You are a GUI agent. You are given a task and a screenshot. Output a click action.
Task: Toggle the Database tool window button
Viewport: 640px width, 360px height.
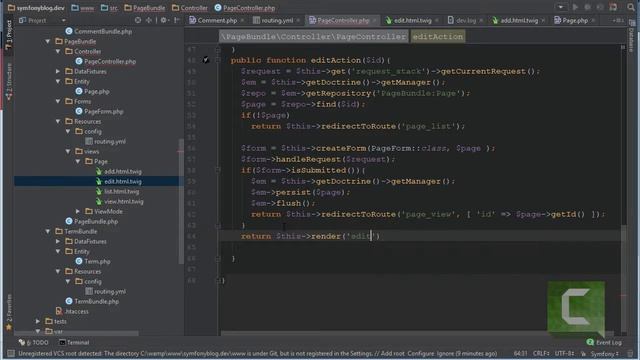click(x=631, y=36)
